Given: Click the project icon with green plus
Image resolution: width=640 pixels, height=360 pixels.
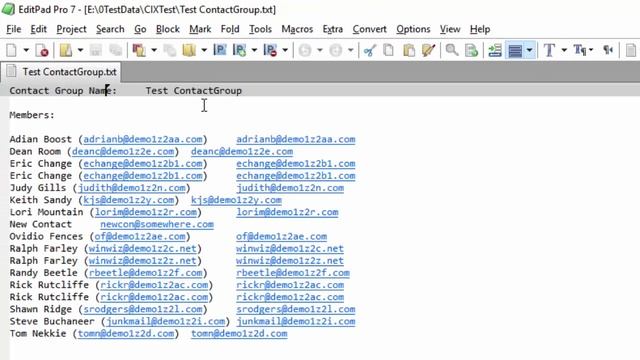Looking at the screenshot, I should click(x=240, y=51).
